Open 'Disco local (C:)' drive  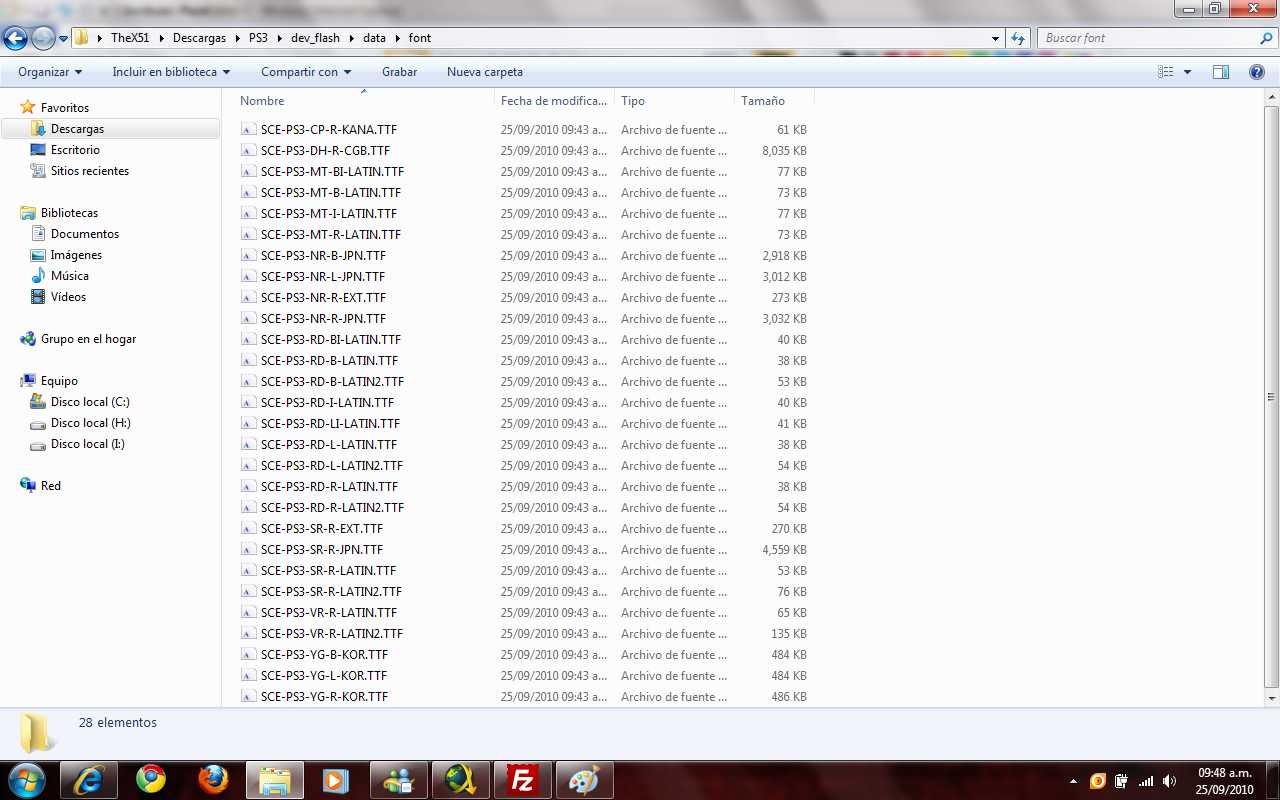tap(90, 402)
